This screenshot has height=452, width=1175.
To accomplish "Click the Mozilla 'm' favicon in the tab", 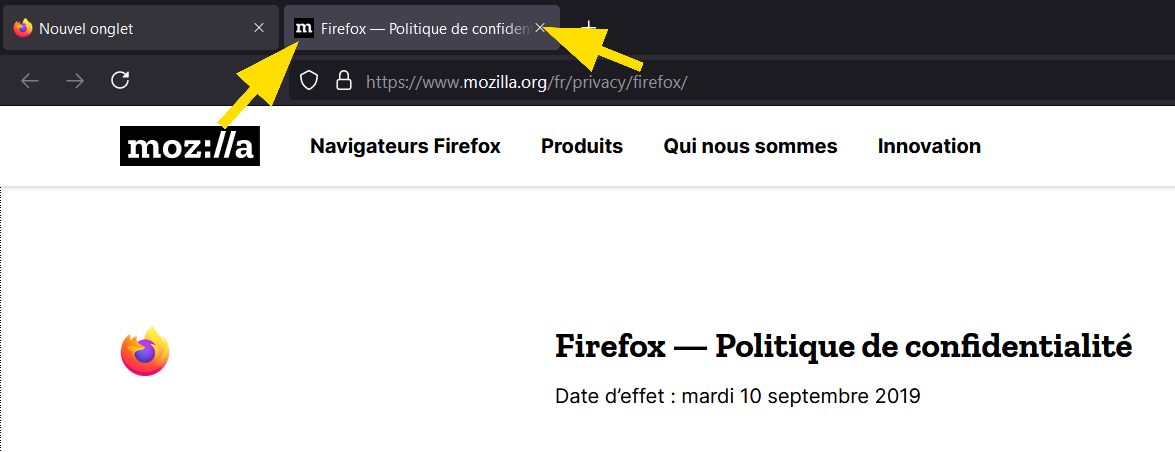I will [x=303, y=28].
